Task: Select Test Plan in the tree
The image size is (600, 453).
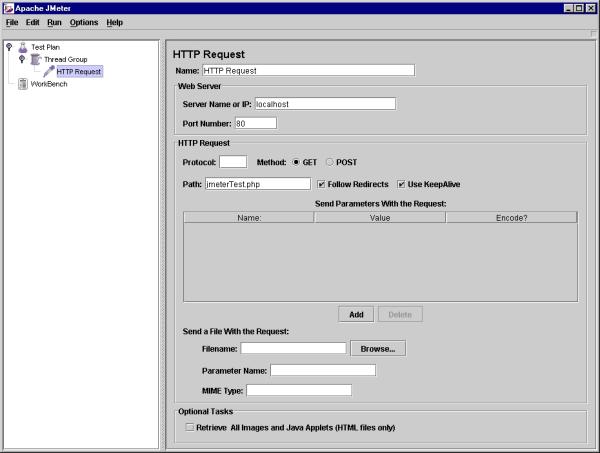Action: [x=46, y=47]
